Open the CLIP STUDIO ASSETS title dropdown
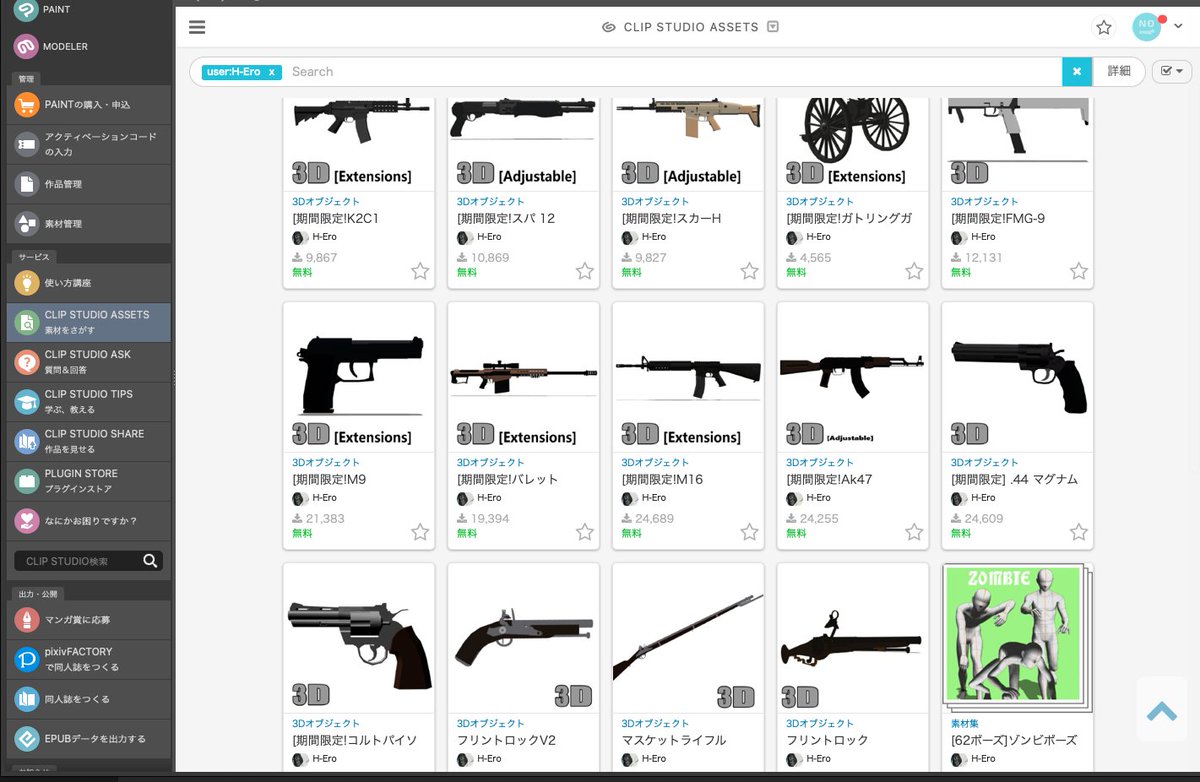Screen dimensions: 1200x782 [x=772, y=27]
